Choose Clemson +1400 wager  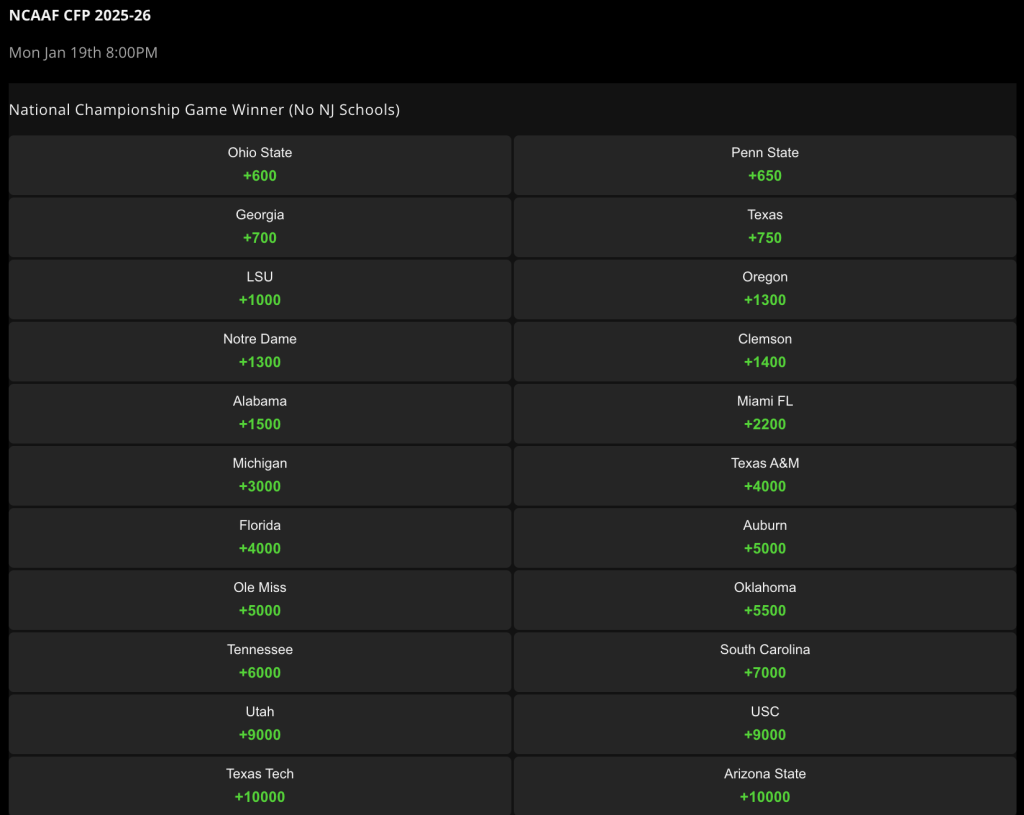tap(765, 351)
